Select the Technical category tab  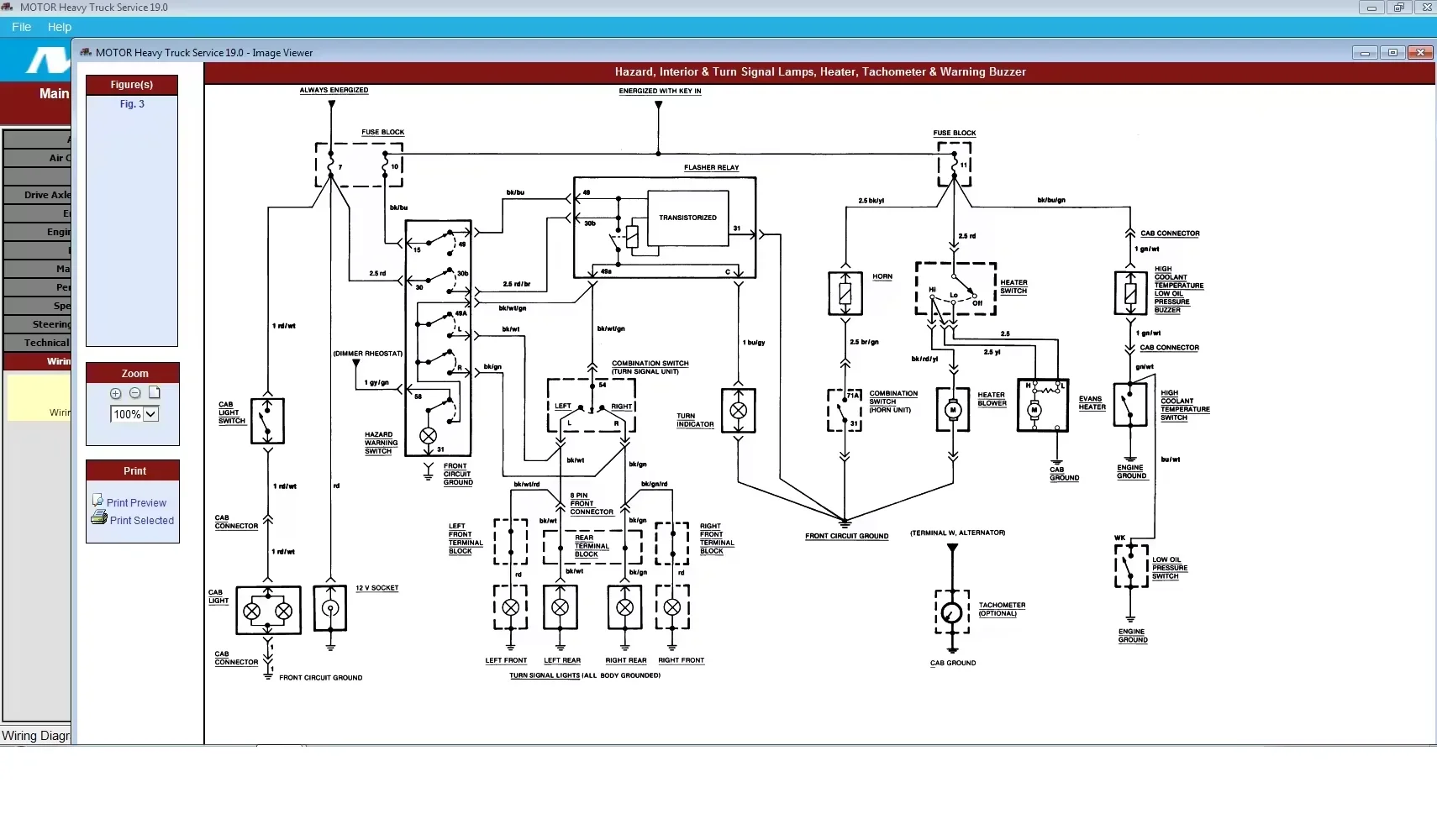(38, 343)
